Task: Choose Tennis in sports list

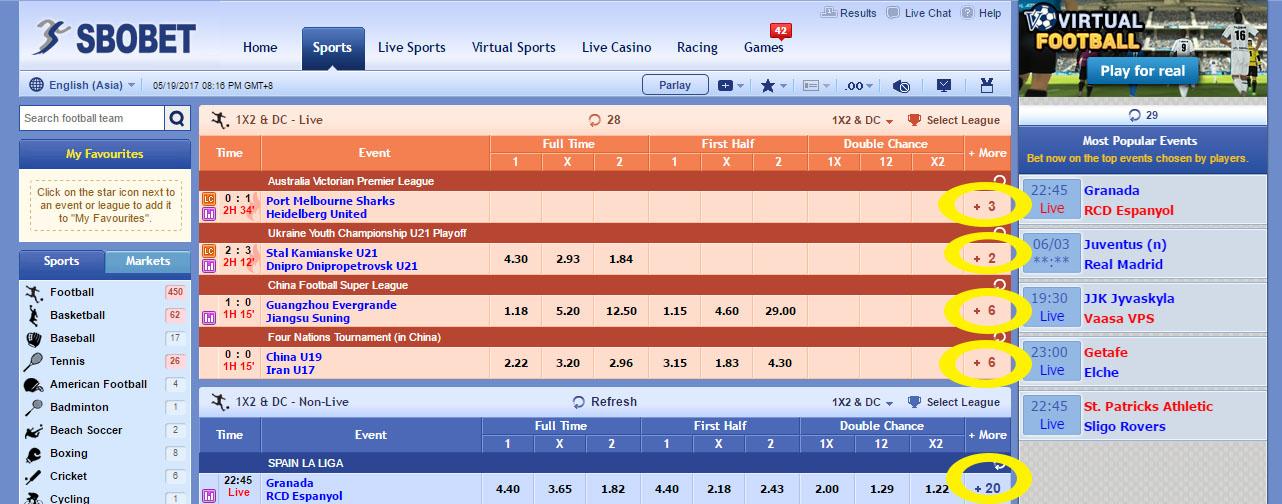Action: click(x=105, y=361)
